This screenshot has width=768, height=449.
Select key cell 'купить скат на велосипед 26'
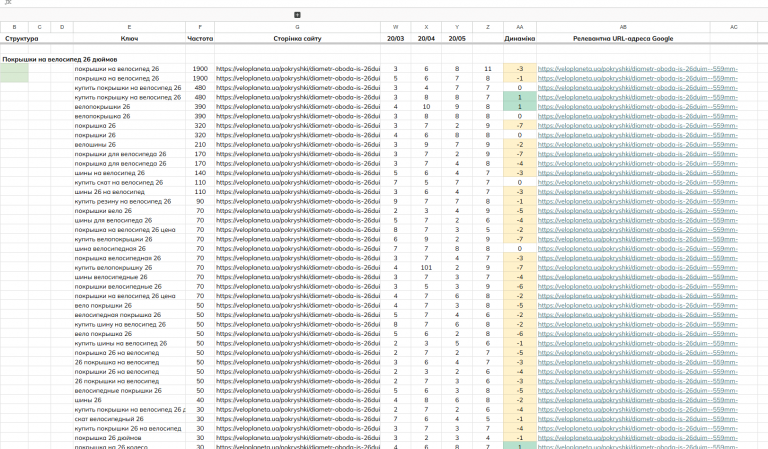pyautogui.click(x=129, y=182)
